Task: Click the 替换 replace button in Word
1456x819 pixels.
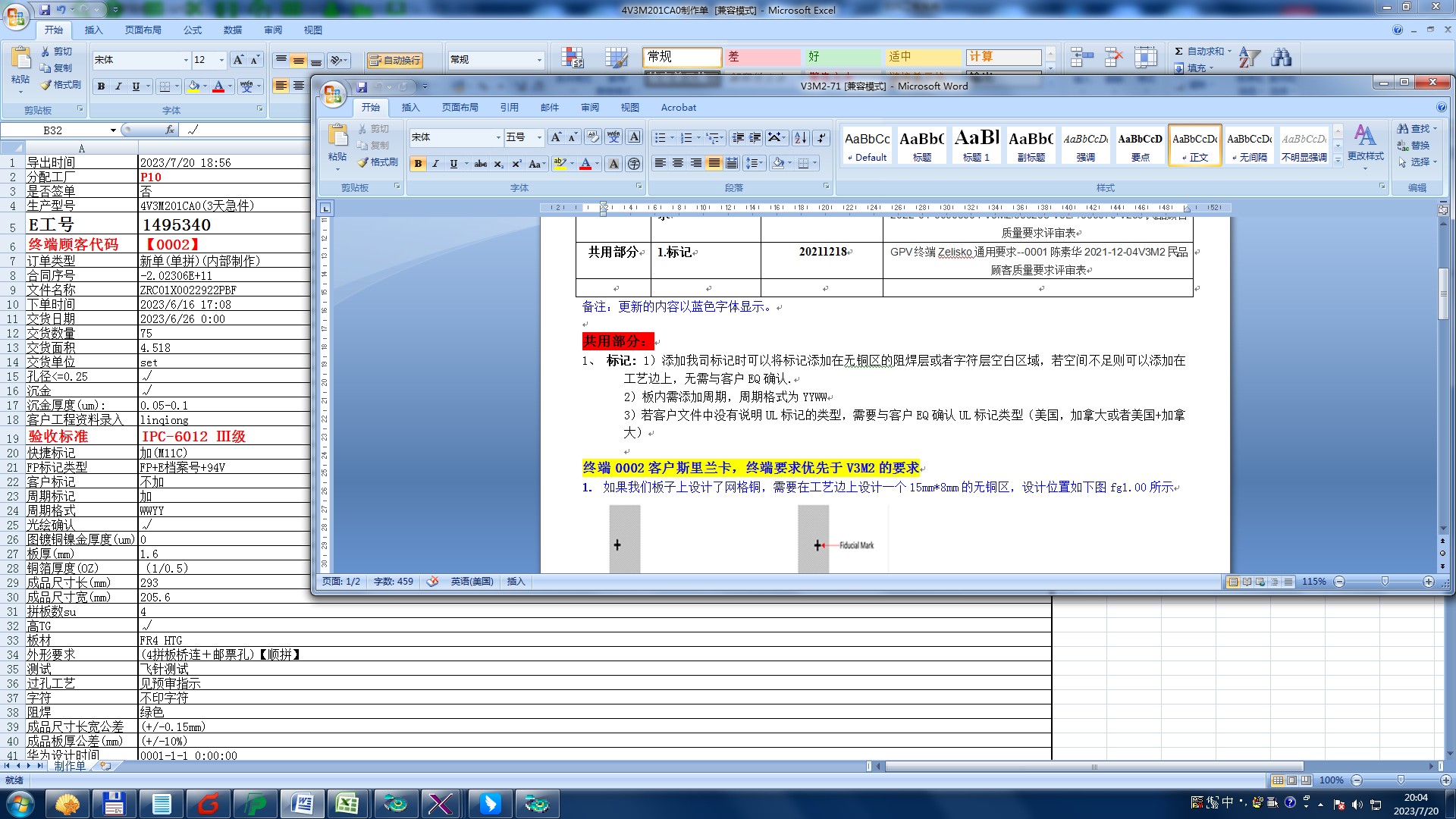Action: 1414,145
